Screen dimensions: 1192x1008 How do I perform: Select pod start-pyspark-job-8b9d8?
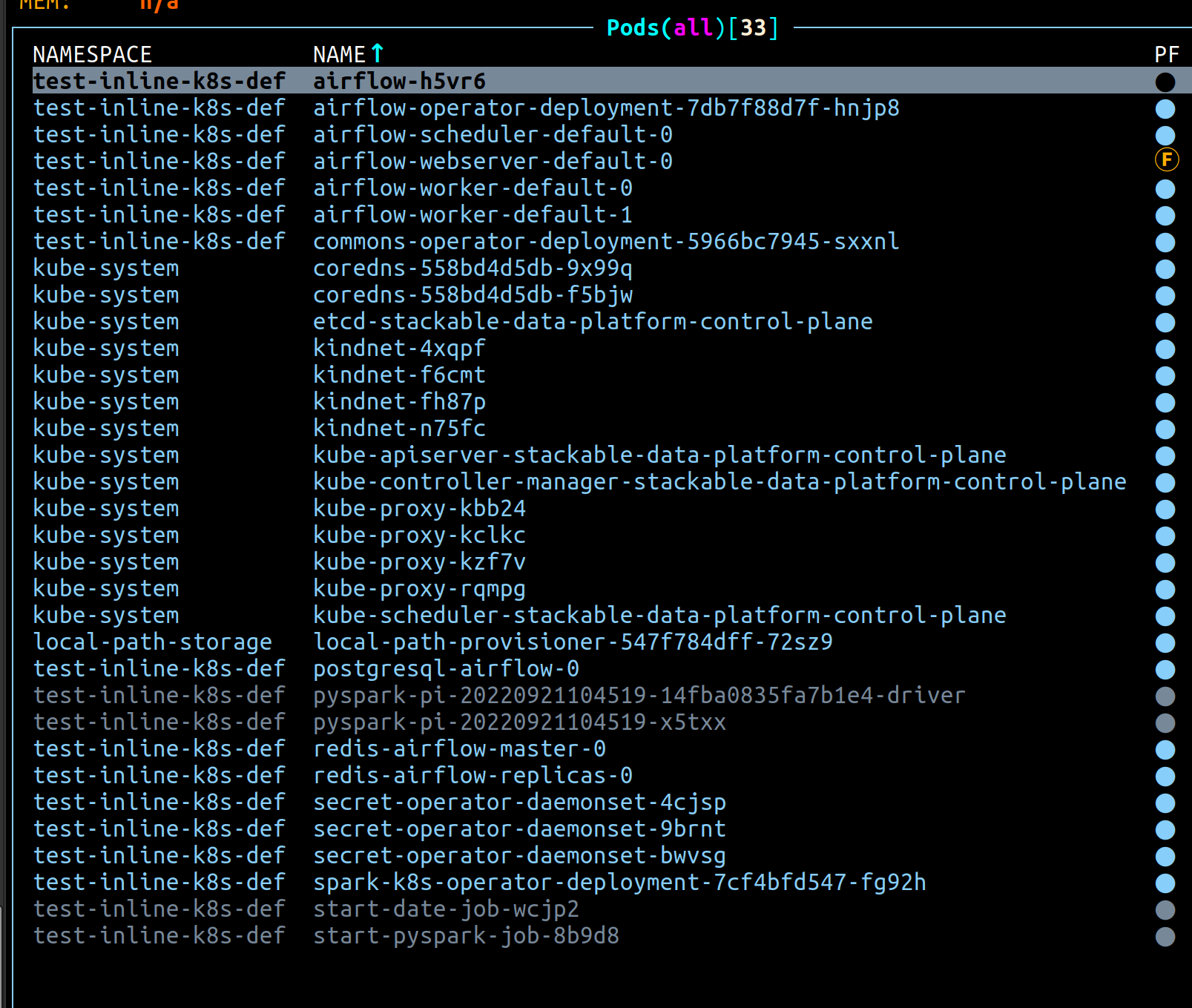466,936
